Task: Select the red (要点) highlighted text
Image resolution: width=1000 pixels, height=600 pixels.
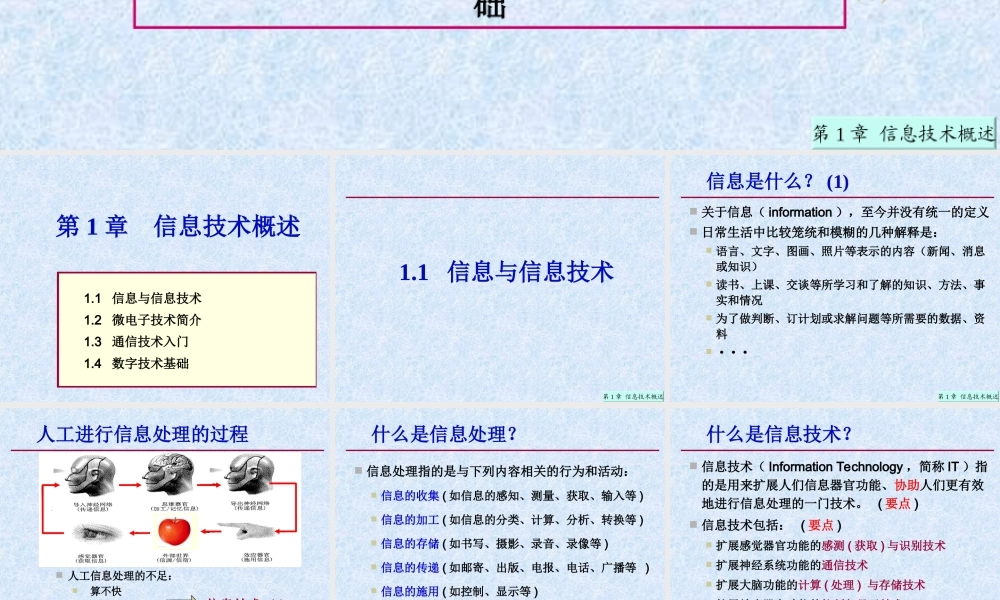Action: [896, 504]
